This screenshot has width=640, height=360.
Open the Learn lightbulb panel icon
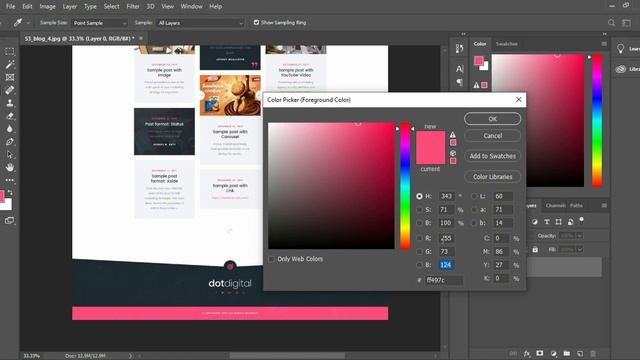tap(620, 49)
